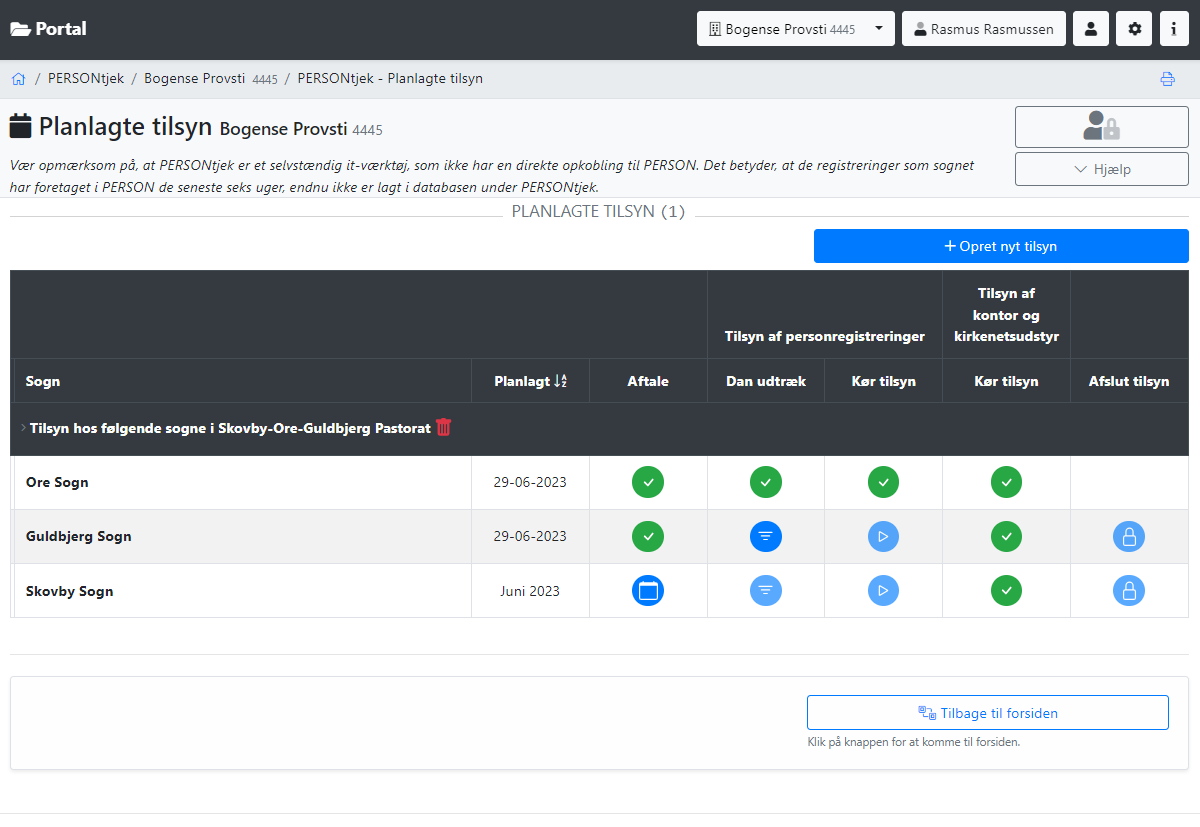Screen dimensions: 1200x827
Task: Click Skovby Sogn Dan udtræk filter icon
Action: [x=766, y=591]
